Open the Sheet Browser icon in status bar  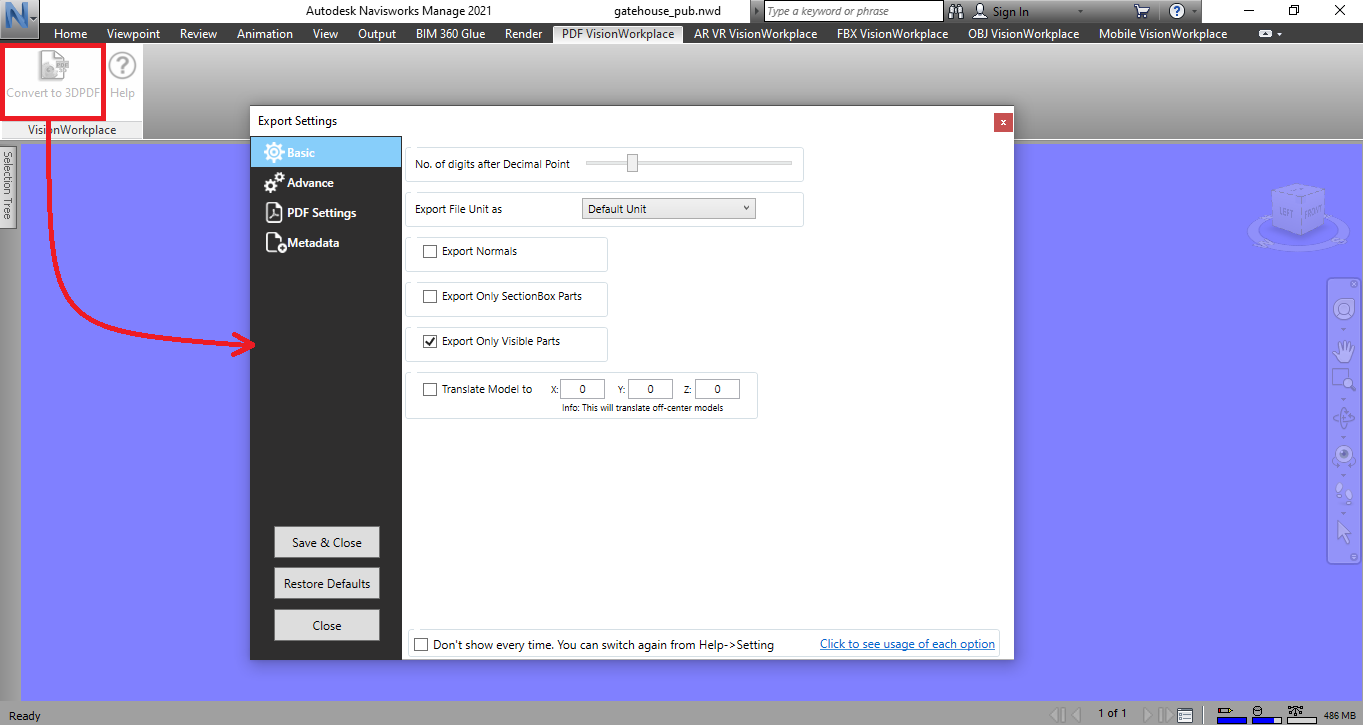pos(1185,715)
